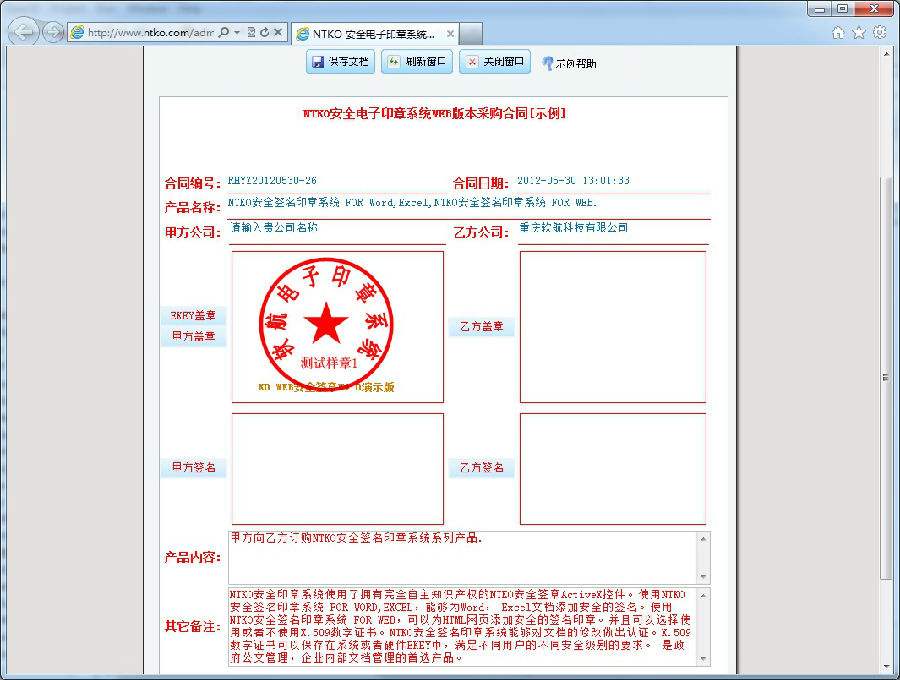Click the browser Forward arrow button
This screenshot has height=680, width=900.
click(53, 32)
